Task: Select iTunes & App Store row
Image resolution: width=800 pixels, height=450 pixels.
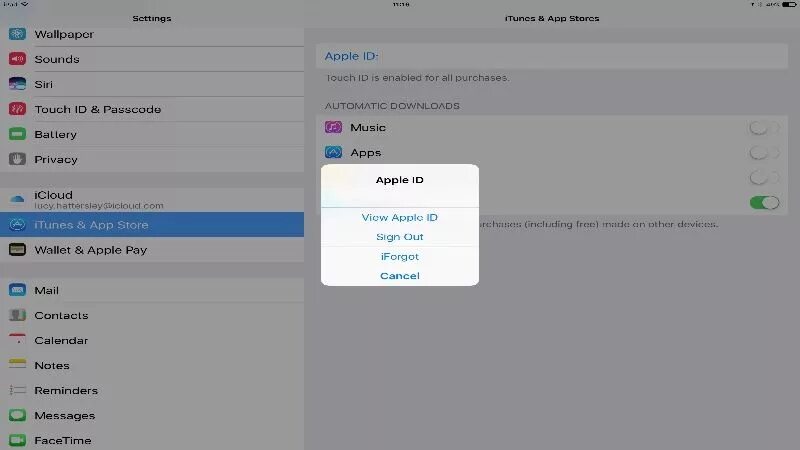Action: click(x=152, y=224)
